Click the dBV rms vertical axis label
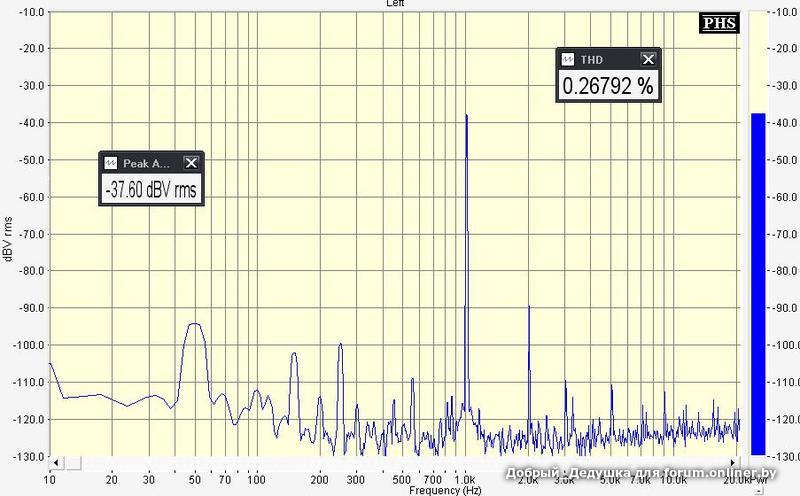Image resolution: width=800 pixels, height=496 pixels. click(x=8, y=239)
